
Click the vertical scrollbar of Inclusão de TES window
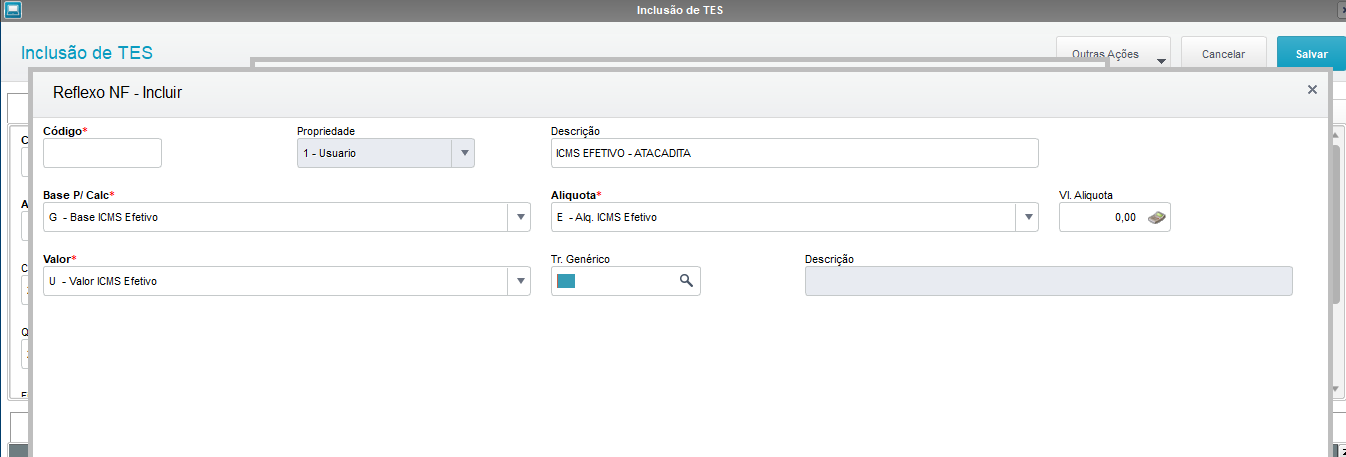(1336, 225)
